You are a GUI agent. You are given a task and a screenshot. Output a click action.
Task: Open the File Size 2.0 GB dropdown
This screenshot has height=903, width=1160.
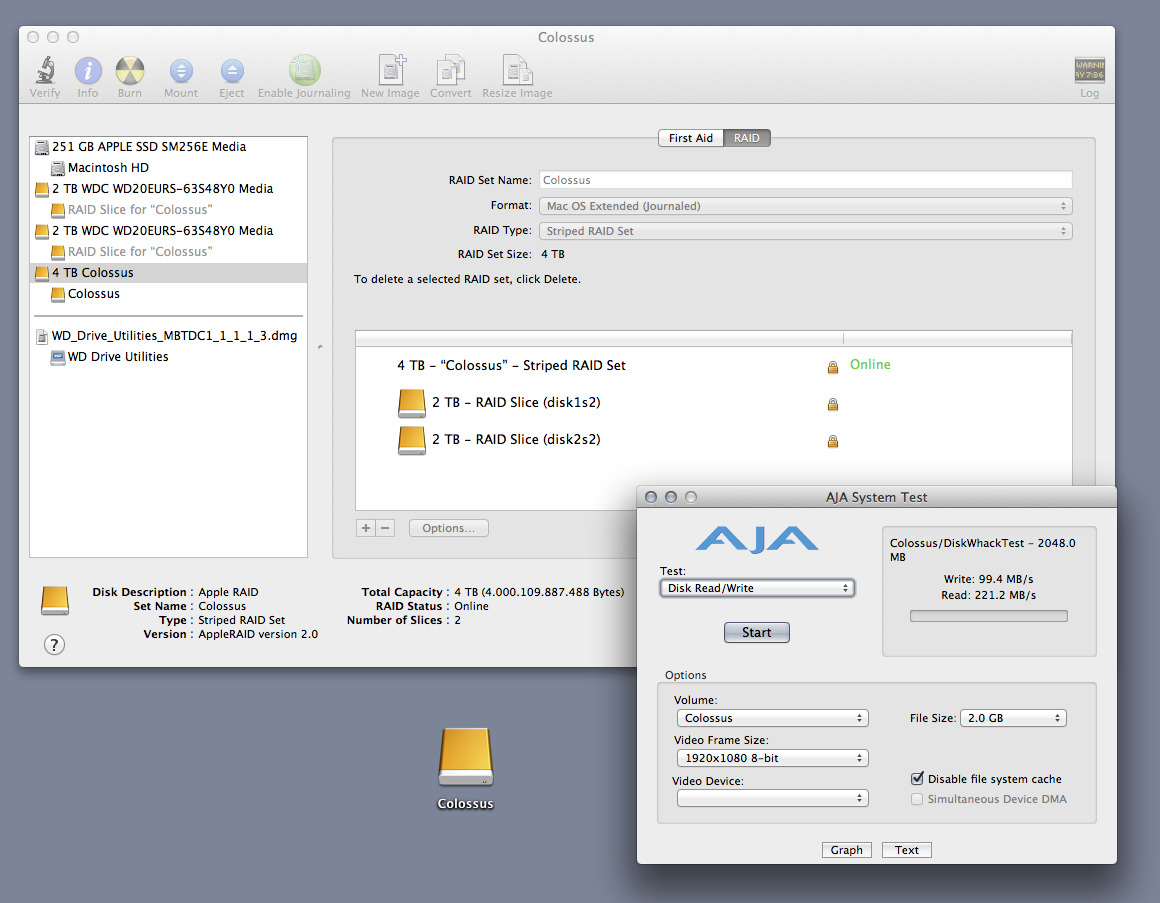pyautogui.click(x=1013, y=718)
